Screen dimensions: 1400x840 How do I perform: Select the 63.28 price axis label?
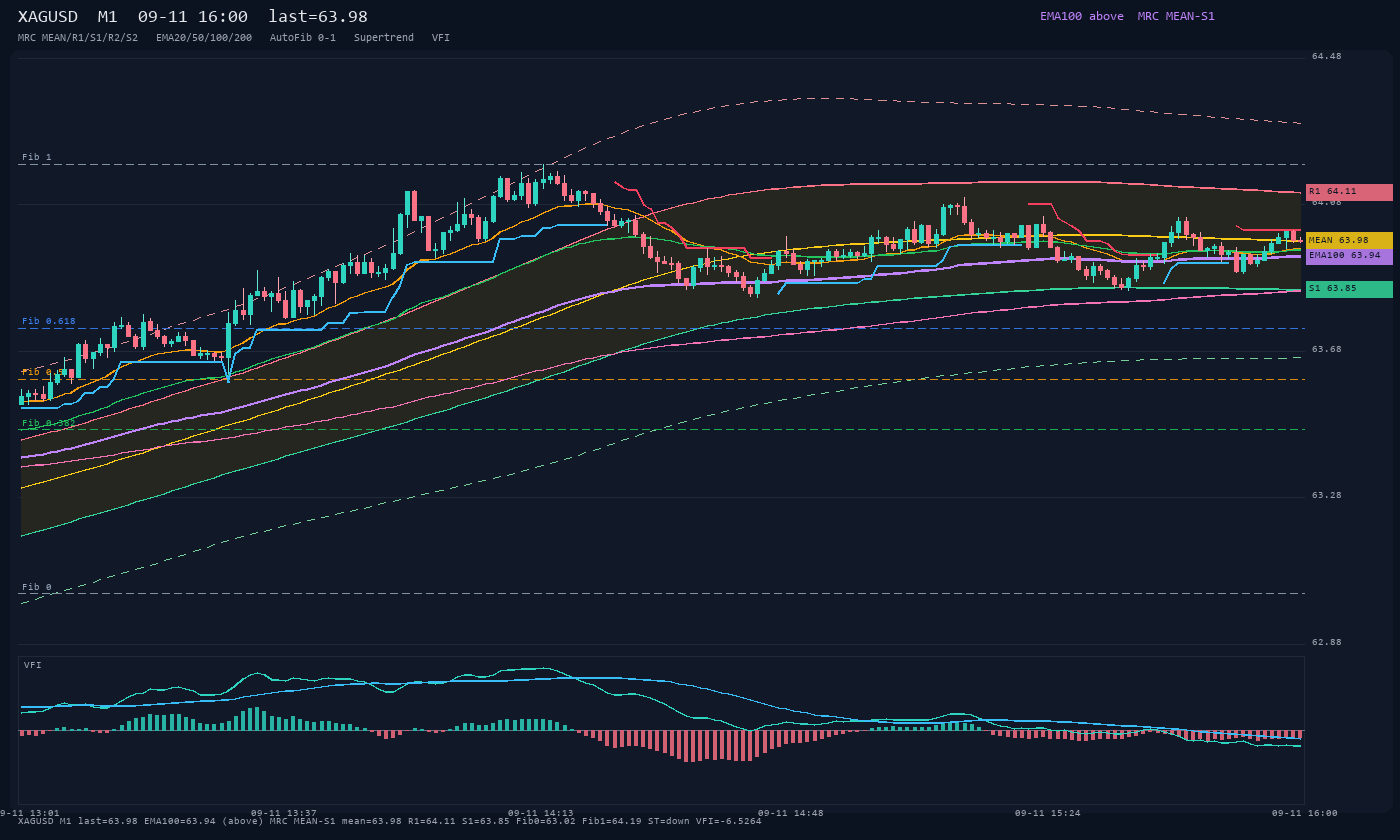coord(1327,496)
